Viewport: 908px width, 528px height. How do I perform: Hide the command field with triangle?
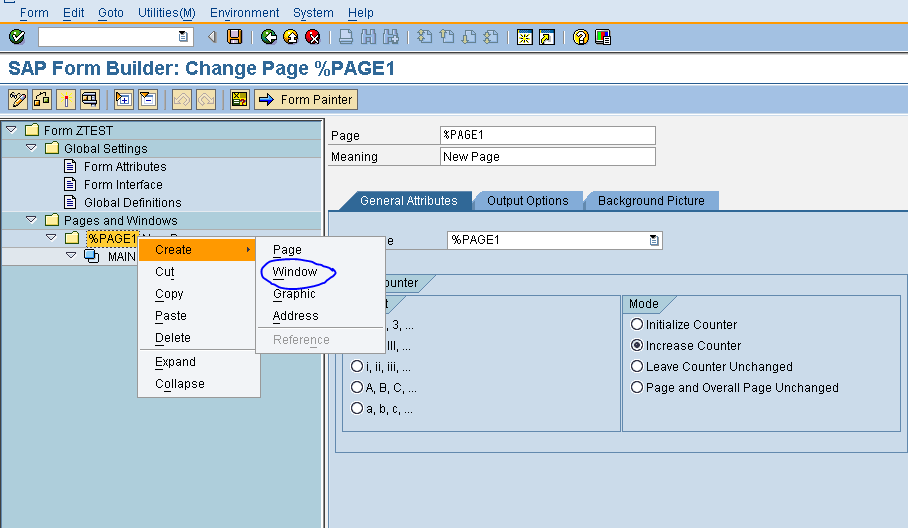(x=212, y=37)
